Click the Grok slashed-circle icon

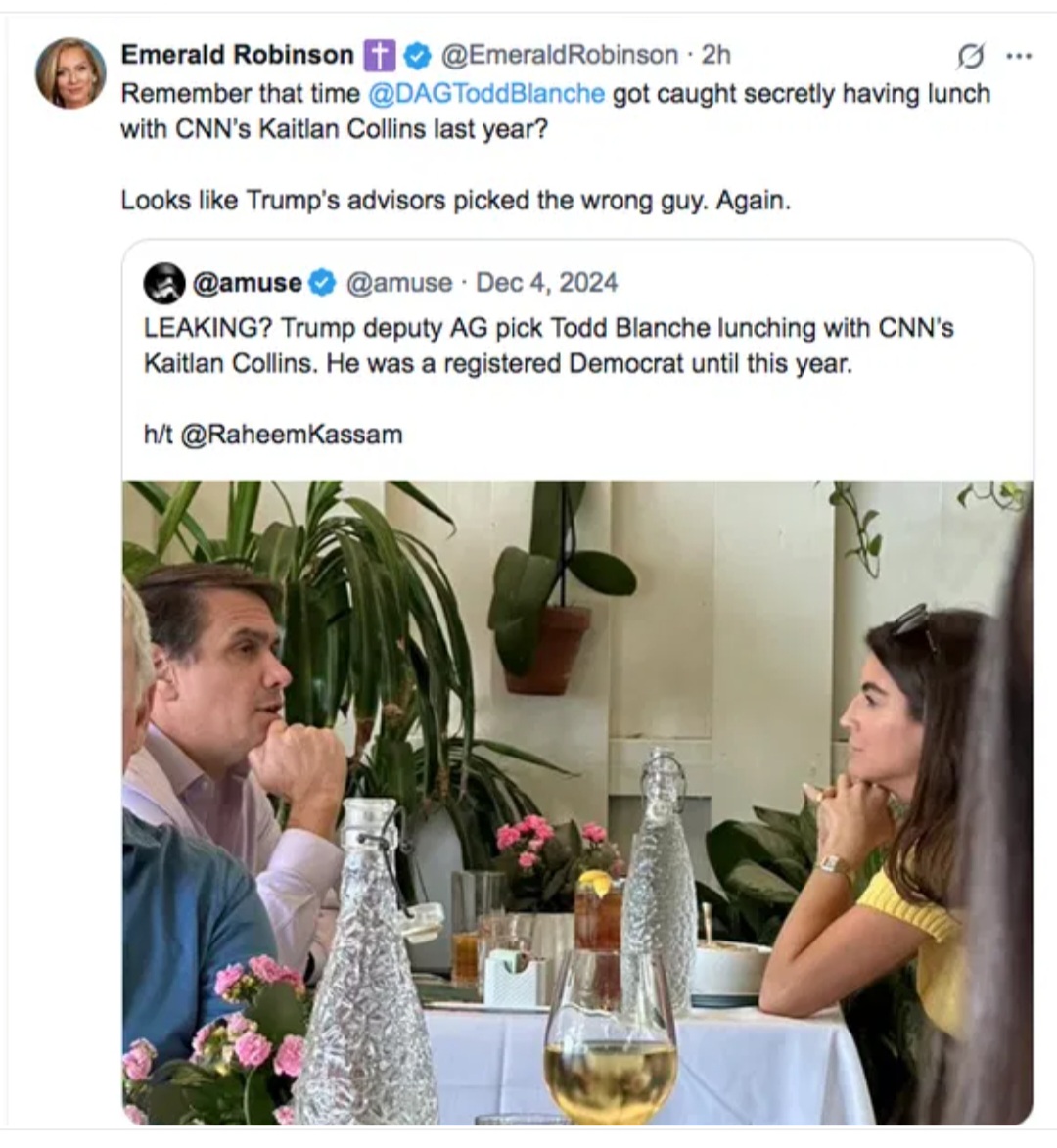pos(969,58)
